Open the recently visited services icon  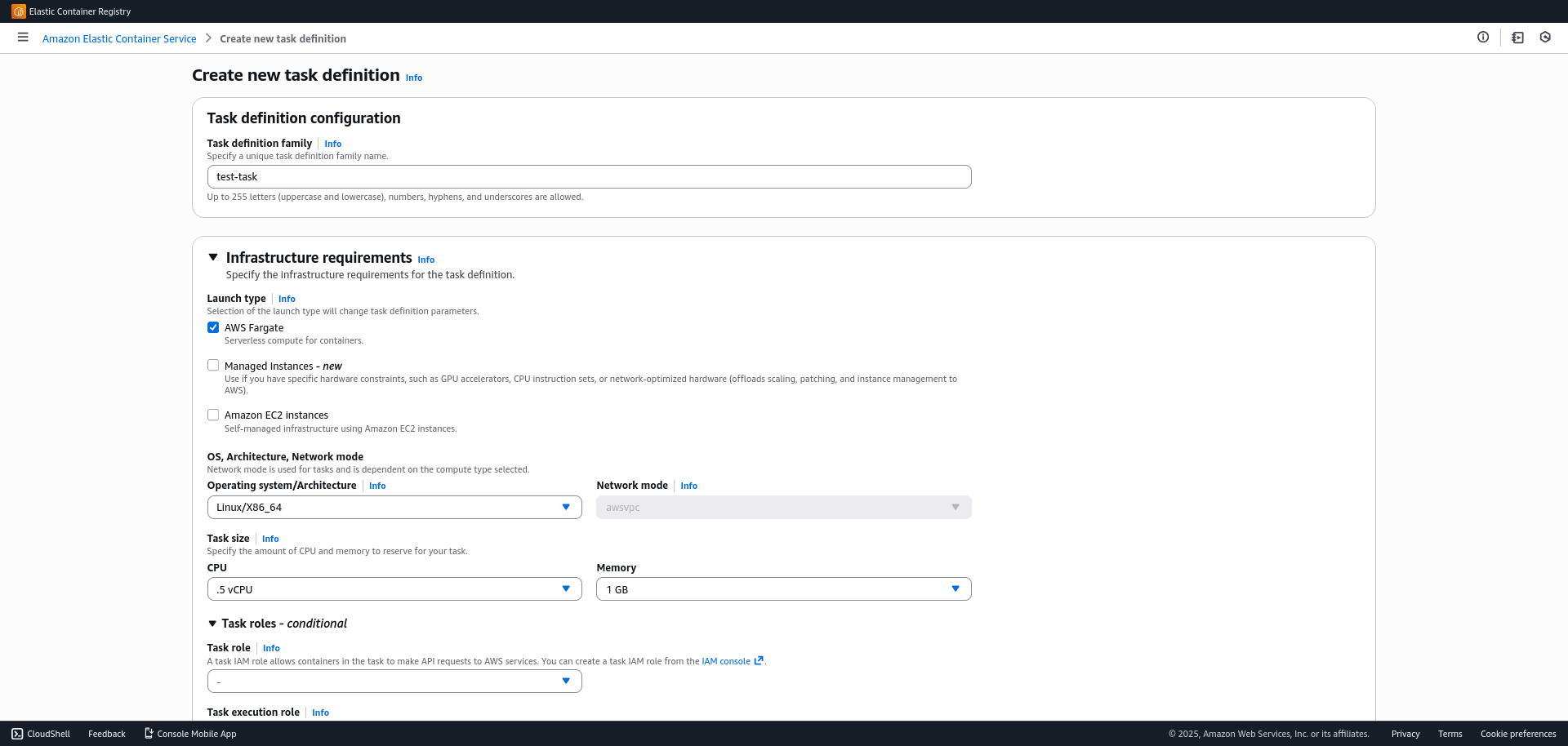(x=1544, y=38)
